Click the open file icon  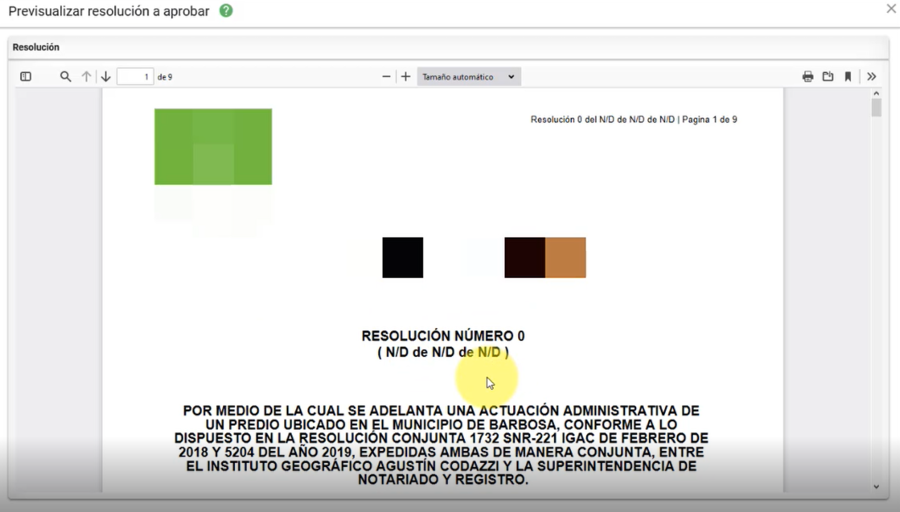pyautogui.click(x=828, y=77)
